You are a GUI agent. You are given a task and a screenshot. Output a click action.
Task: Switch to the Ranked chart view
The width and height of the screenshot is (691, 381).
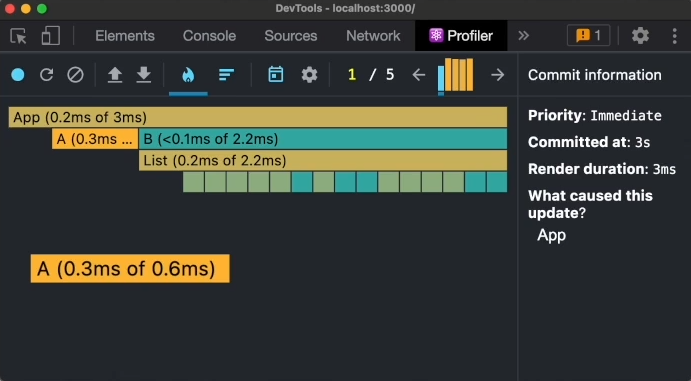[x=227, y=75]
